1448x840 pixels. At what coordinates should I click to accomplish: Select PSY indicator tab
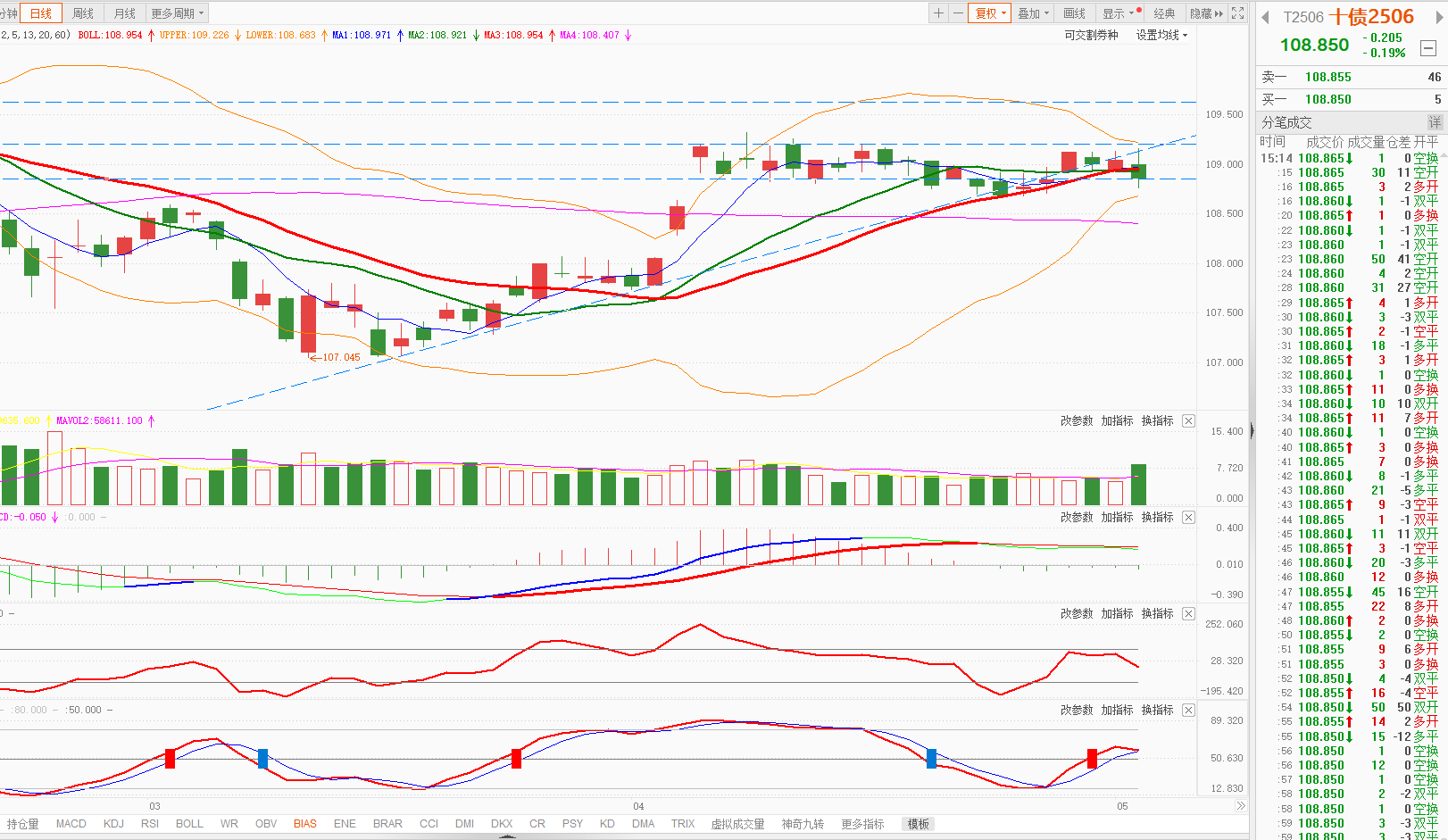pyautogui.click(x=573, y=824)
